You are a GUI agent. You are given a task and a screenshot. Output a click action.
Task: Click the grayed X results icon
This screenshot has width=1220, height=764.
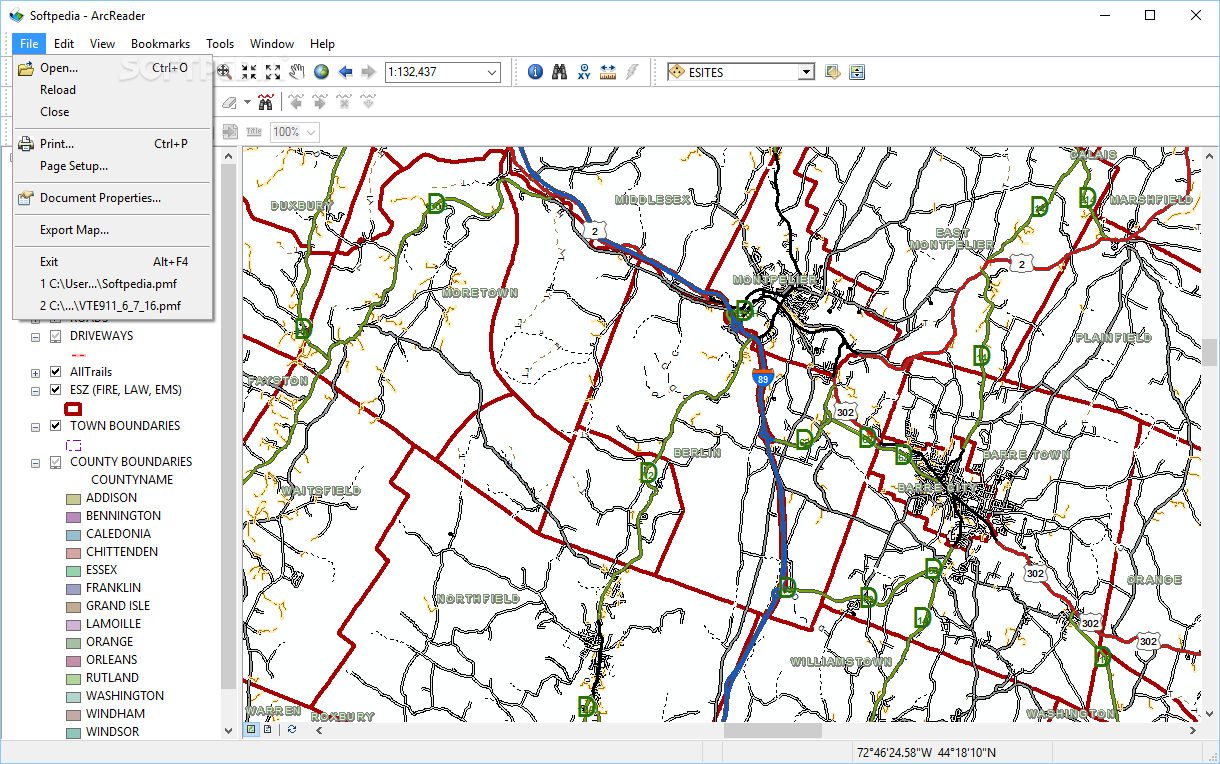pyautogui.click(x=344, y=102)
